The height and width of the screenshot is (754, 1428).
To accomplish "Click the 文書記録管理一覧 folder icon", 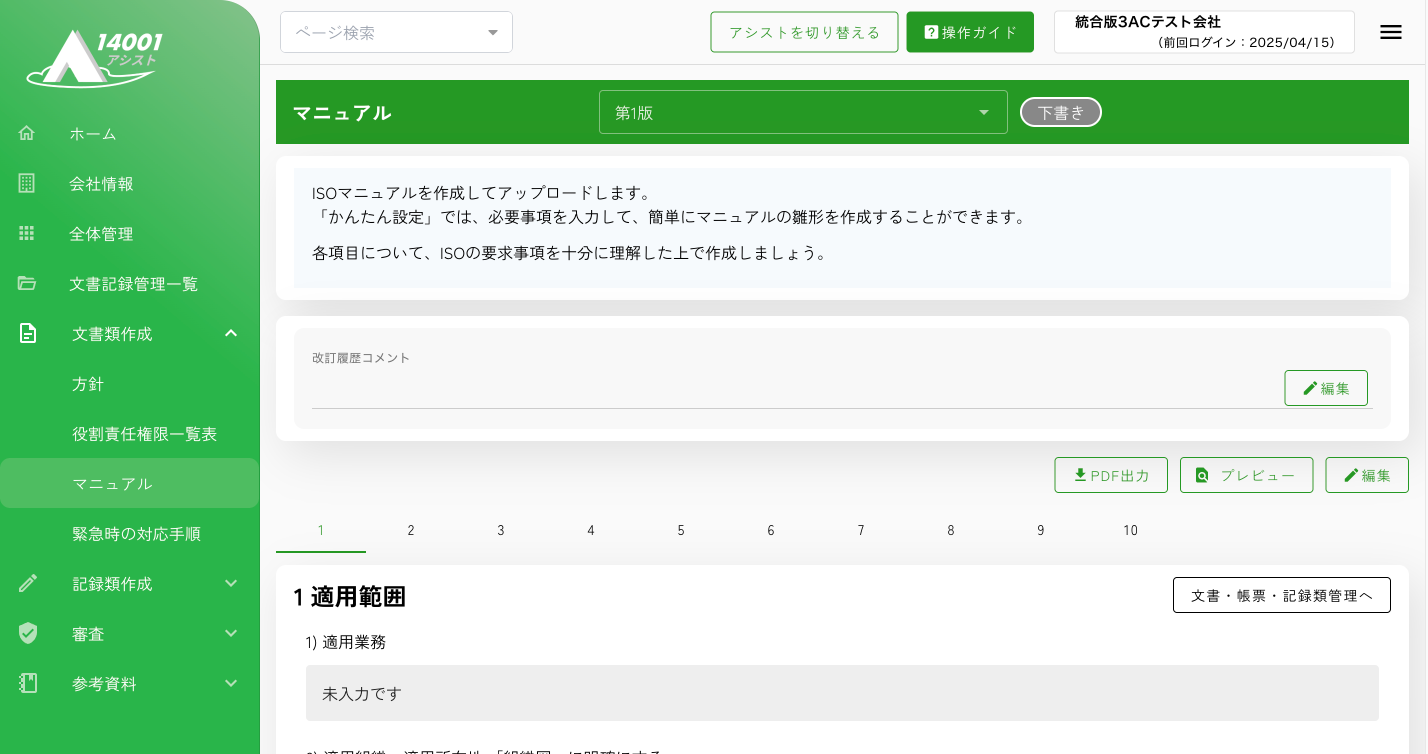I will 27,283.
